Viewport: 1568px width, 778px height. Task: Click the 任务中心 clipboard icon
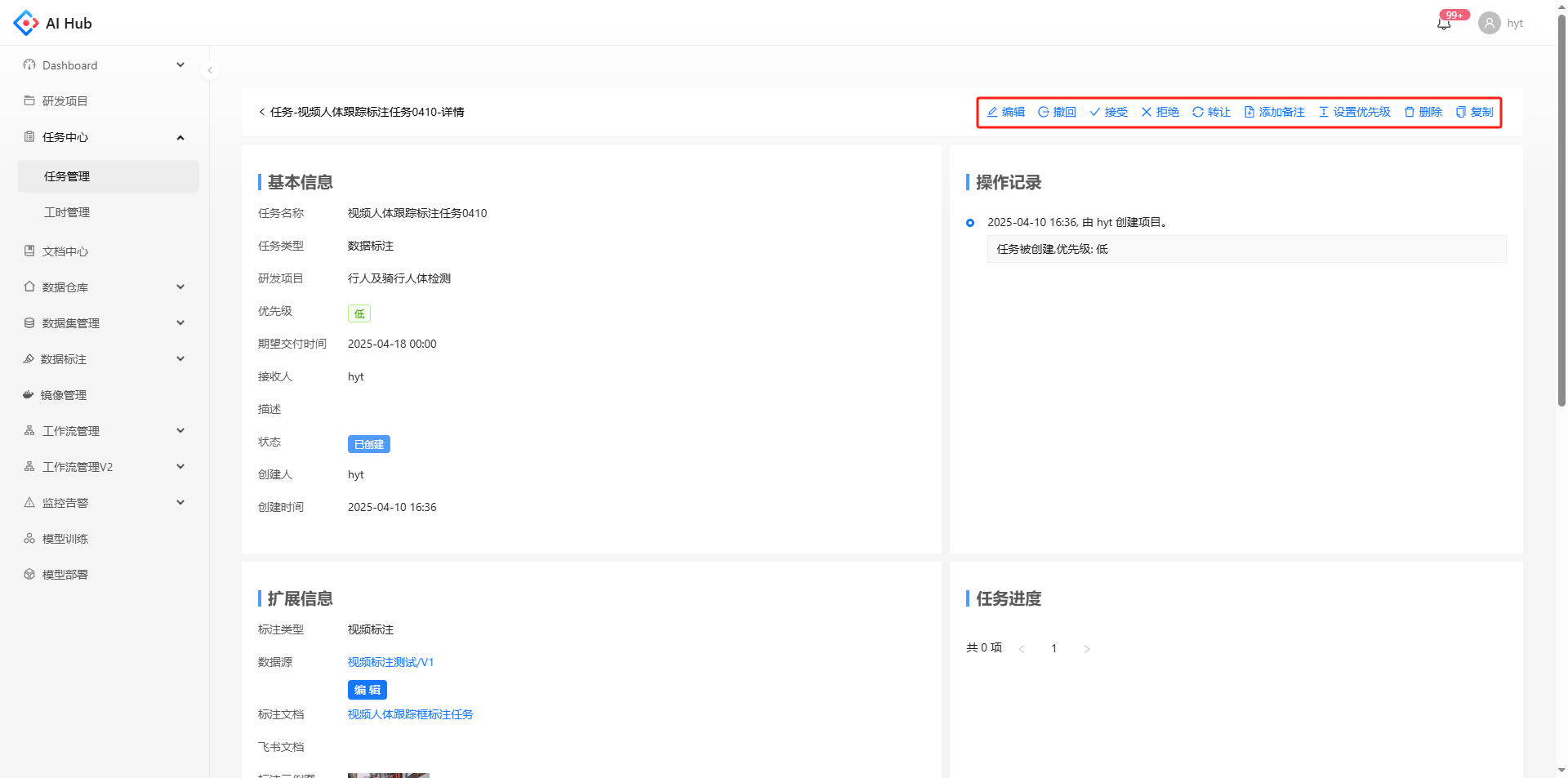pos(29,136)
